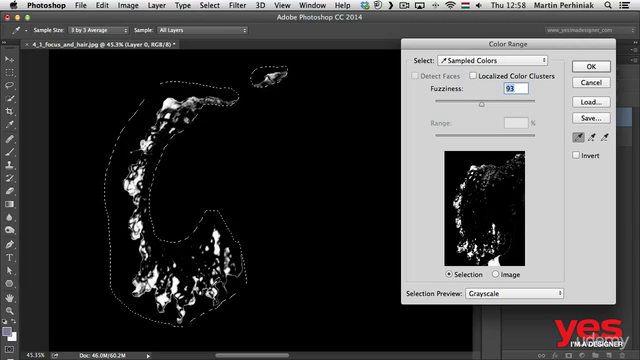Check the Invert option
The image size is (640, 360).
tap(576, 156)
